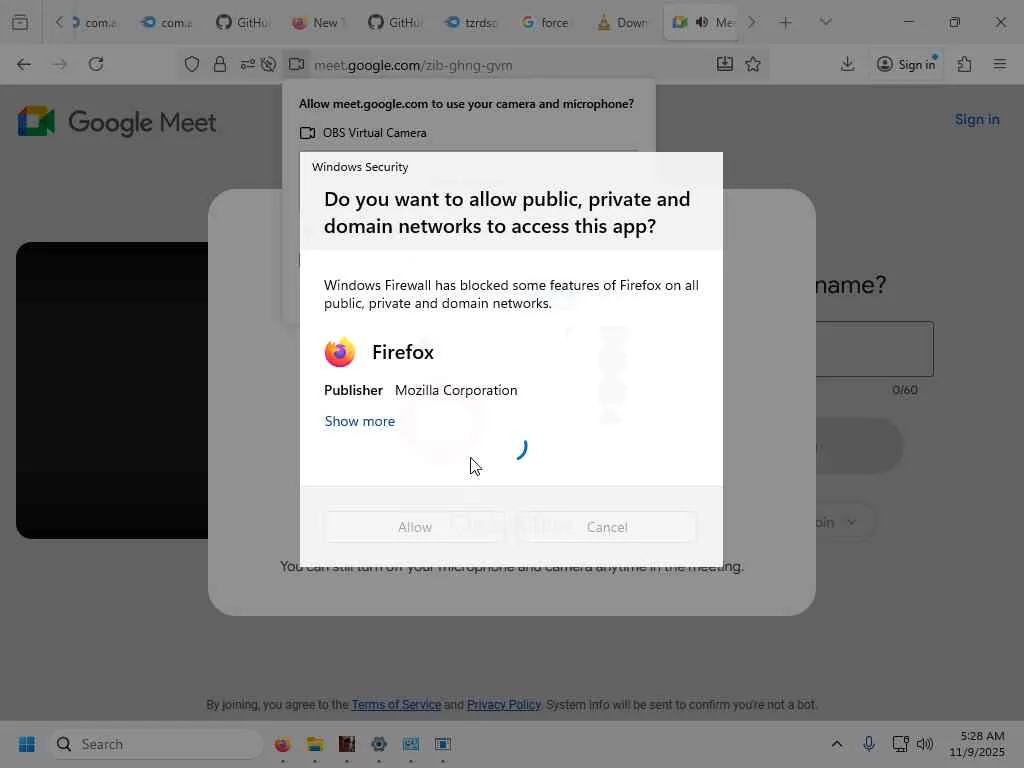
Task: Switch to the Down VLC tab
Action: pos(622,22)
